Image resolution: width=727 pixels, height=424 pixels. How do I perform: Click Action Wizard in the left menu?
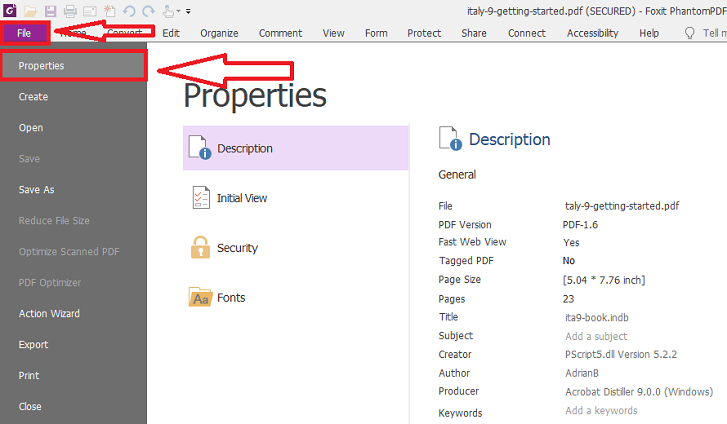[49, 314]
